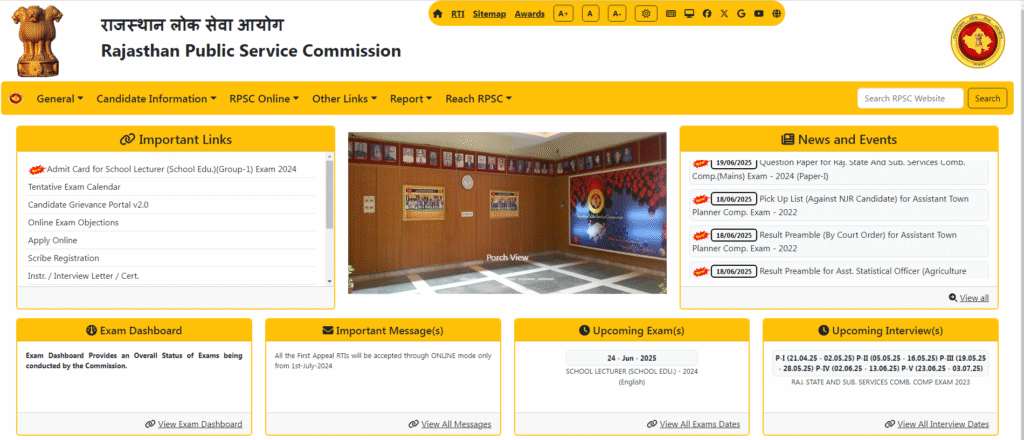Open the RPSC Online dropdown
1024x440 pixels.
tap(264, 99)
